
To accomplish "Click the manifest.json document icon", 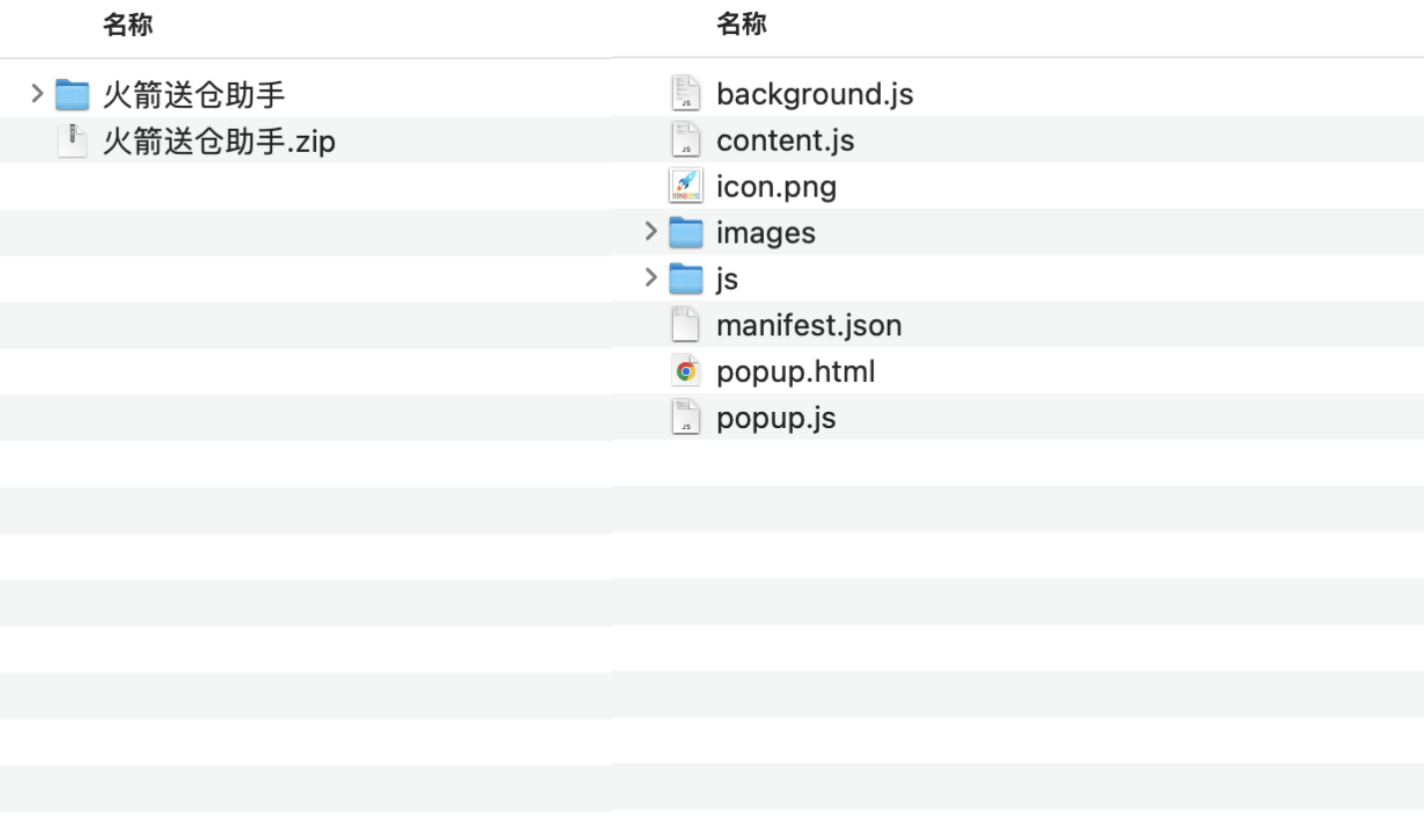I will pyautogui.click(x=685, y=325).
